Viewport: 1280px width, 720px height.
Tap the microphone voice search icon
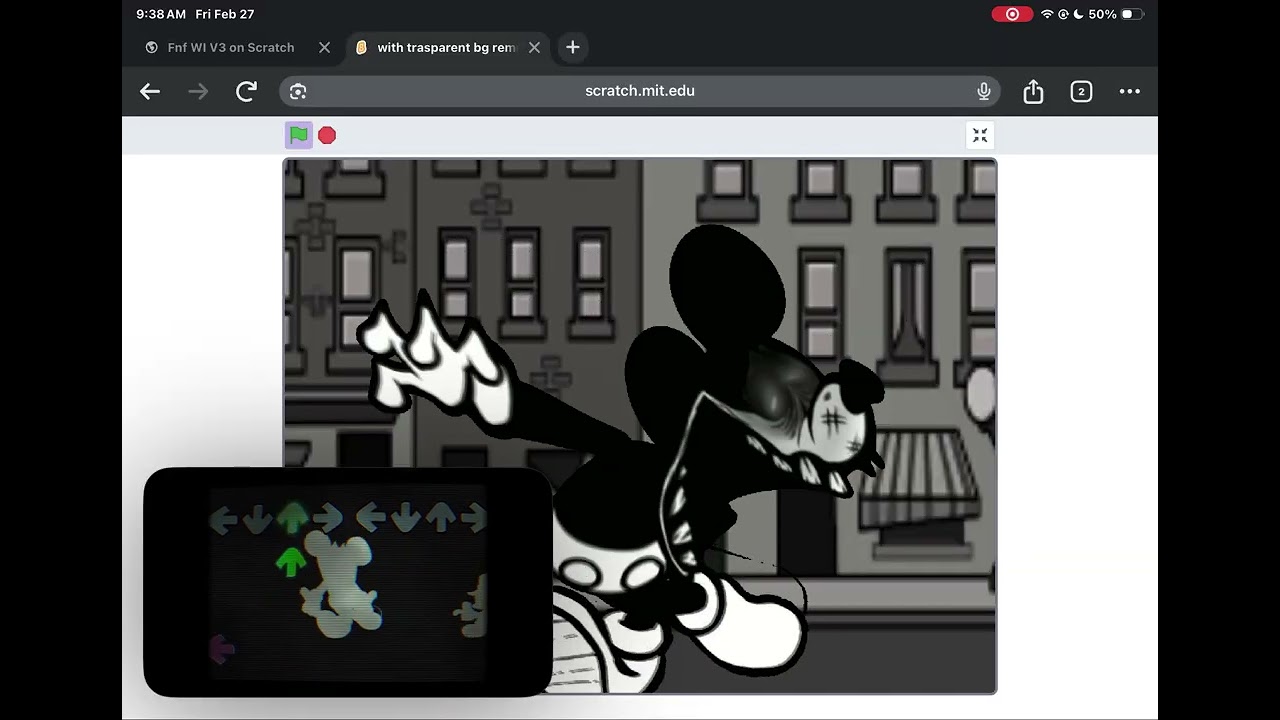pos(984,91)
